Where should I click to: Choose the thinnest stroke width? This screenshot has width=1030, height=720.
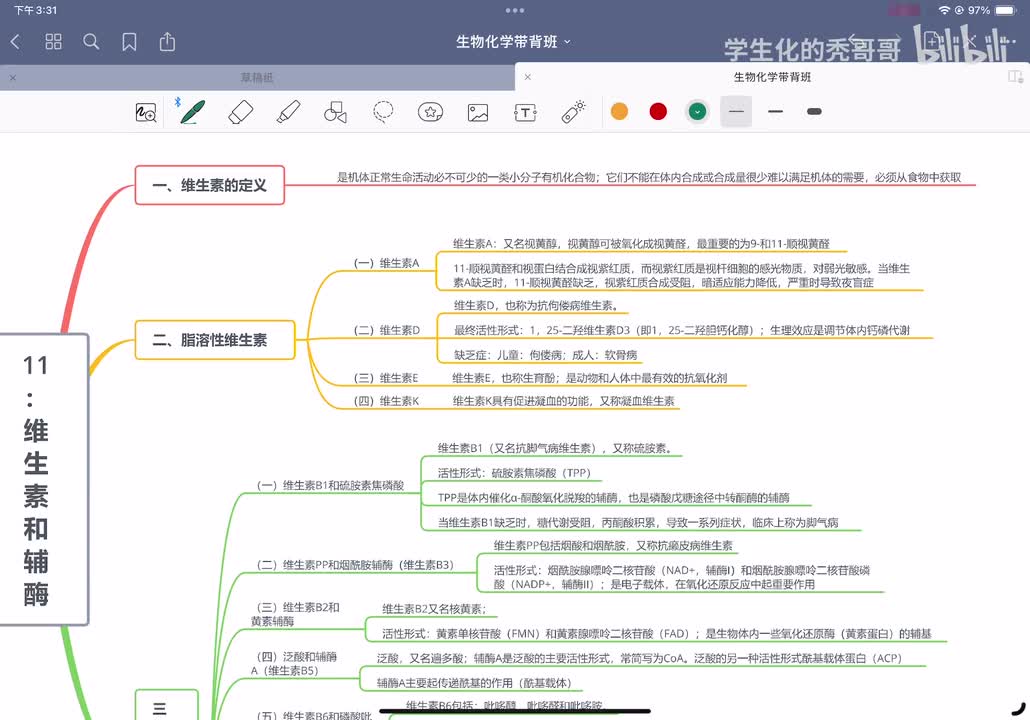pyautogui.click(x=736, y=112)
